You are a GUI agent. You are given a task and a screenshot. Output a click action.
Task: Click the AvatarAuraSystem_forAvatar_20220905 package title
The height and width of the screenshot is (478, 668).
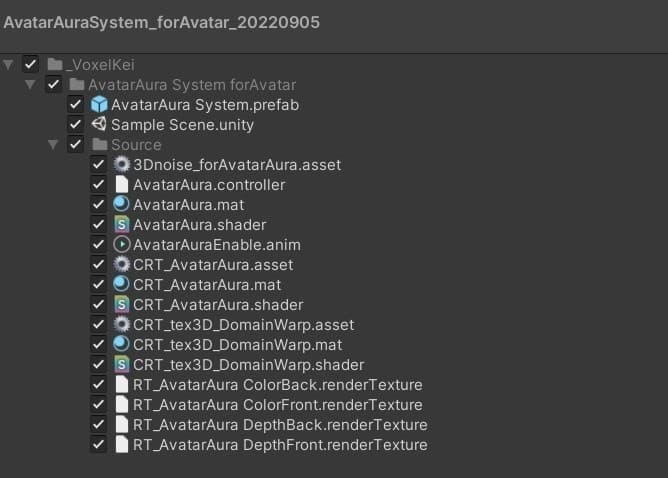pyautogui.click(x=162, y=22)
